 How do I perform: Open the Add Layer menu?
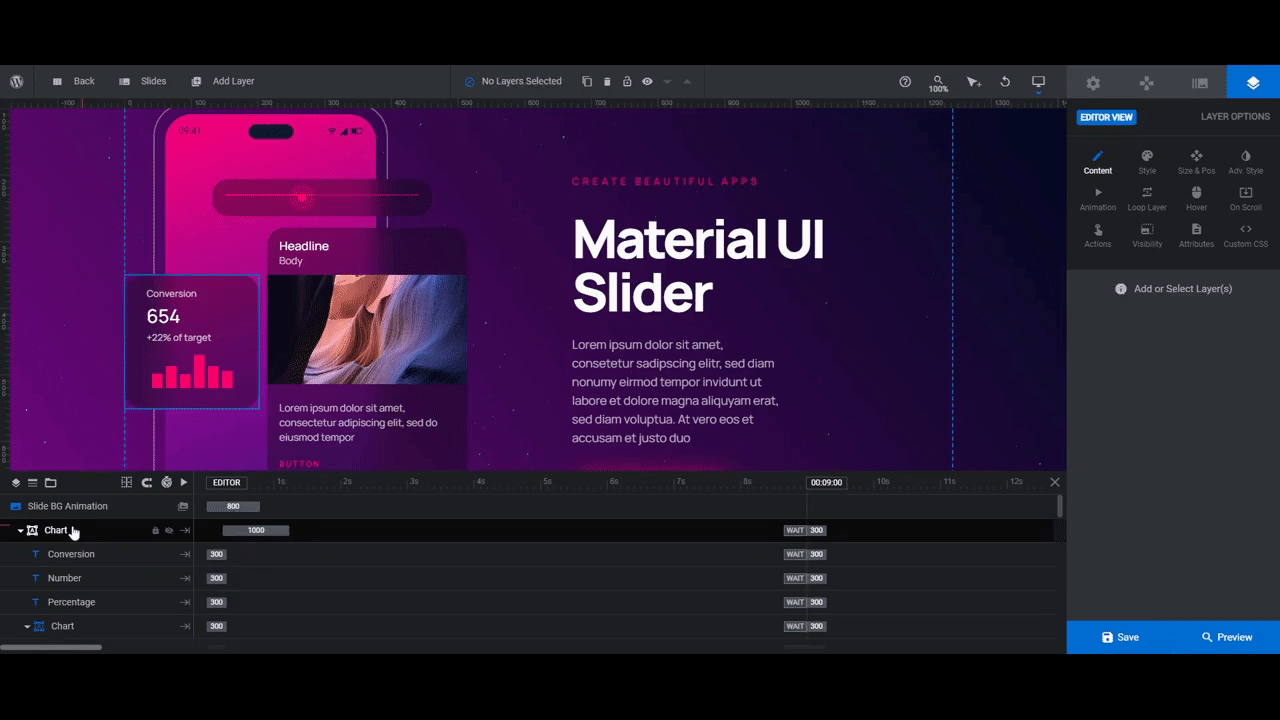click(223, 81)
